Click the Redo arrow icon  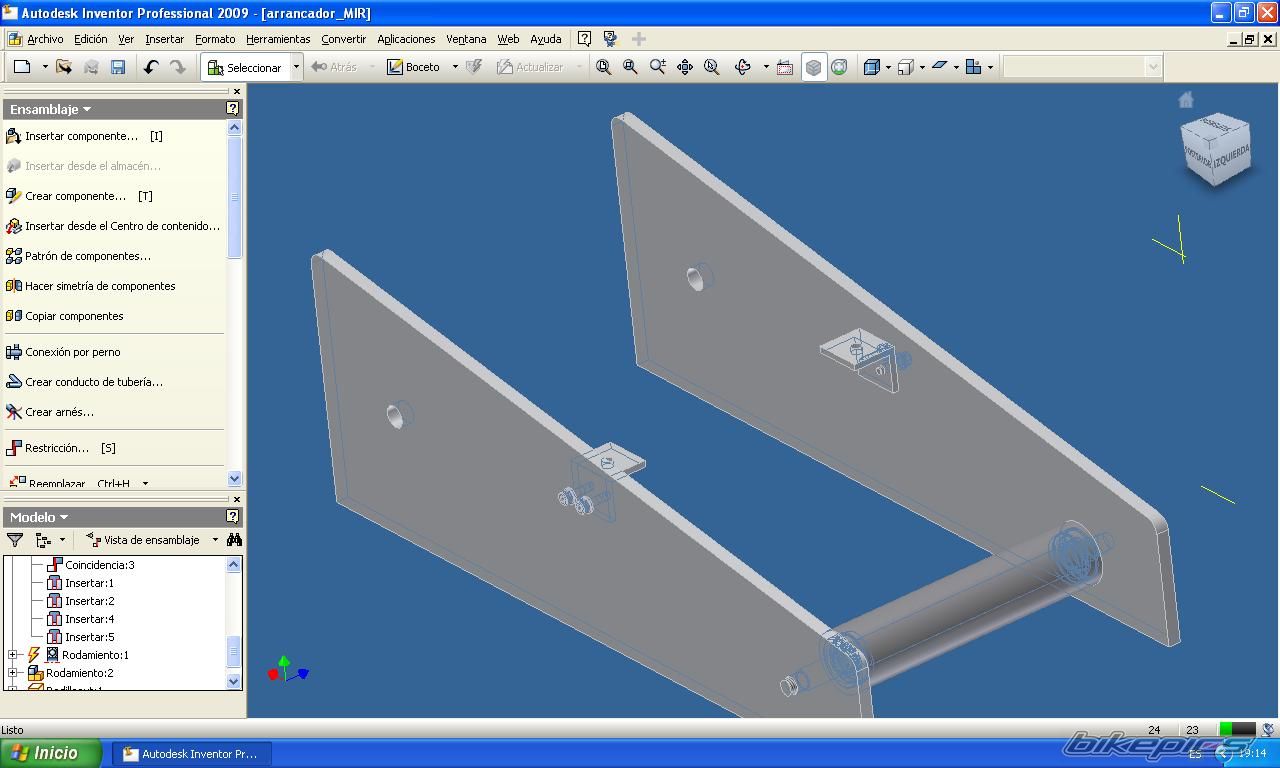coord(177,67)
